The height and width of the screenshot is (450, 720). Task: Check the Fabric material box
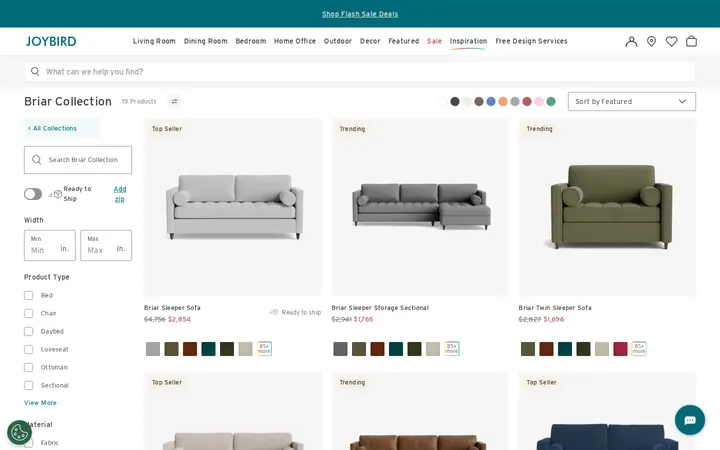[28, 443]
